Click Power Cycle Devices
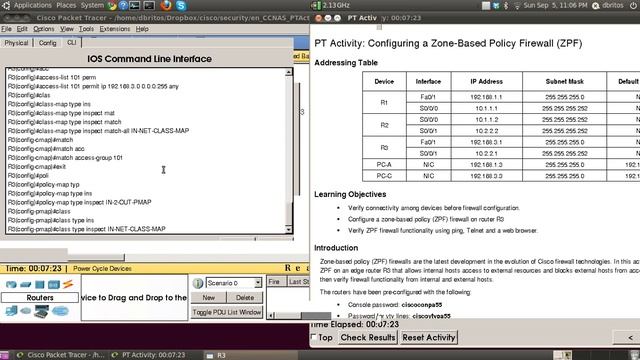The image size is (640, 360). coord(102,269)
